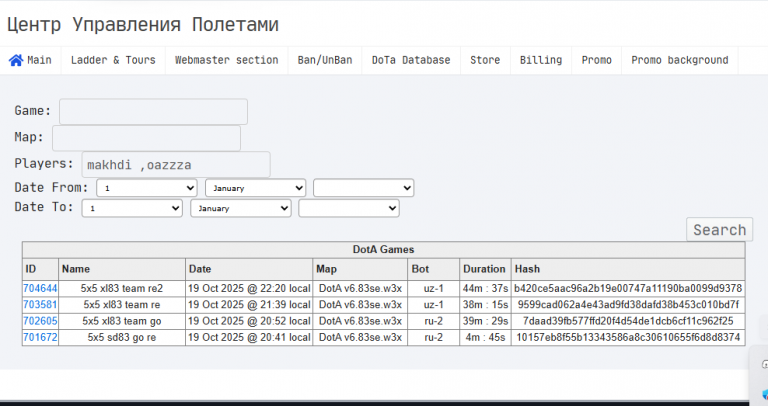Open the DoTa Database menu item

point(411,60)
